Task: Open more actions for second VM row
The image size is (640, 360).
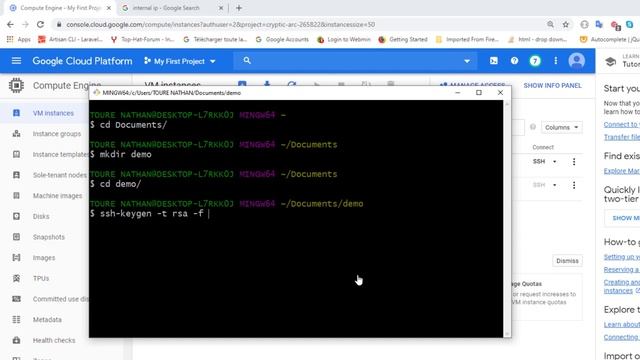Action: pyautogui.click(x=574, y=185)
